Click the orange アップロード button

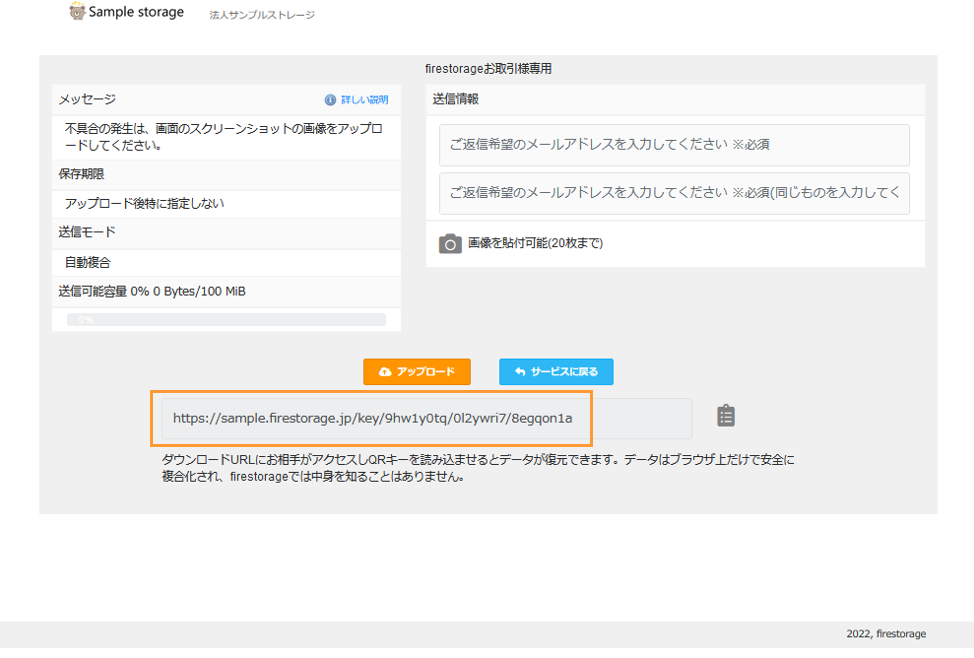[417, 372]
